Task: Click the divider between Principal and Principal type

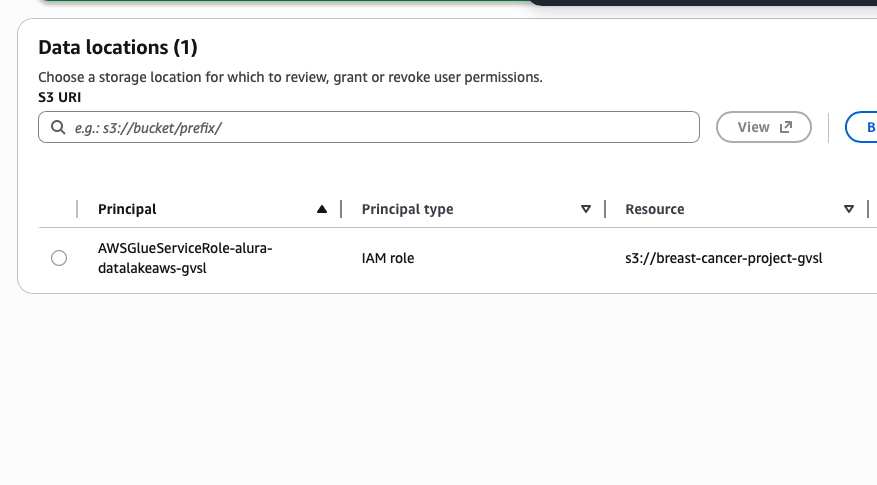Action: pyautogui.click(x=341, y=209)
